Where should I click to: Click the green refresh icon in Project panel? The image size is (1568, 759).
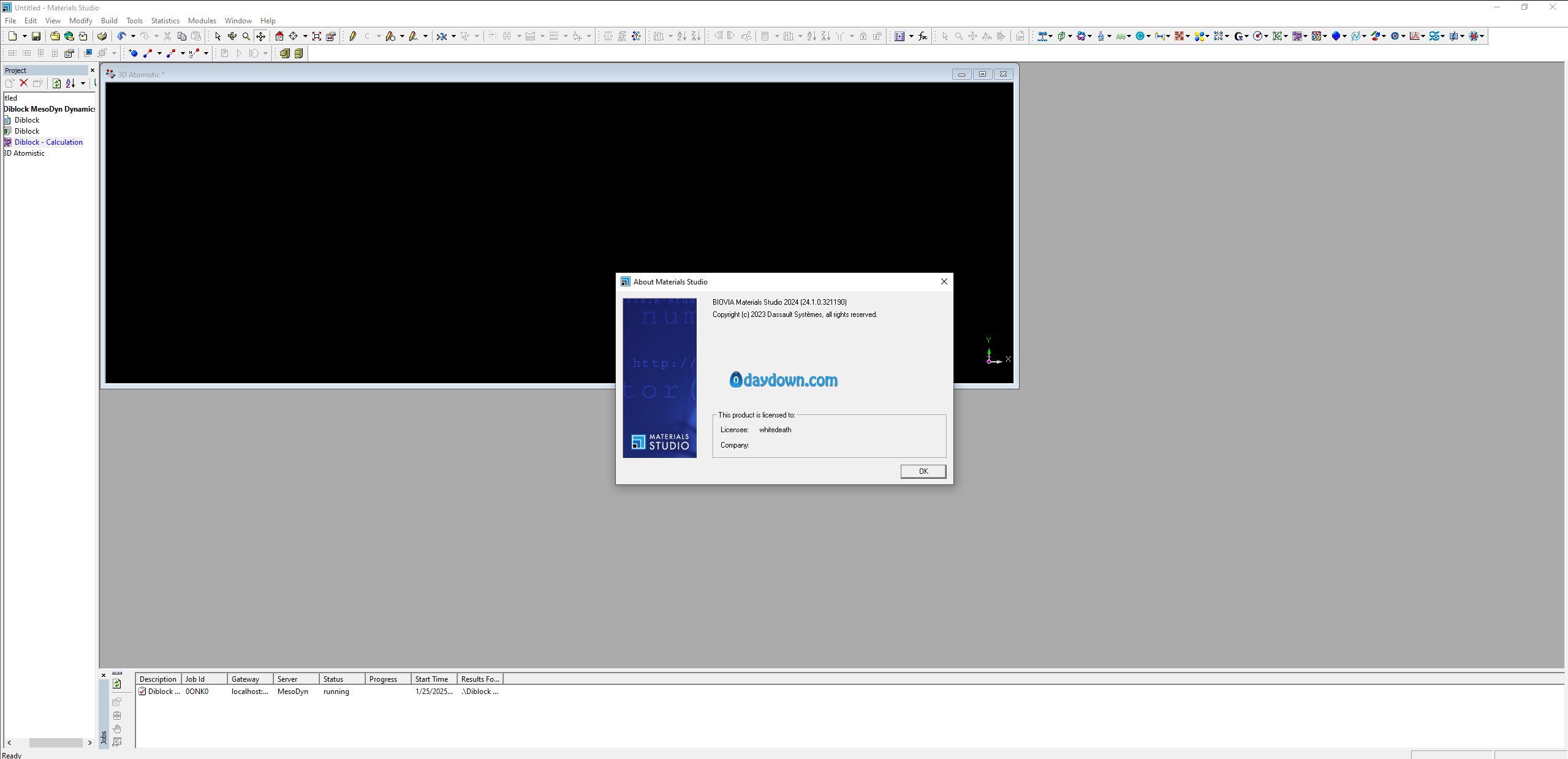coord(56,83)
